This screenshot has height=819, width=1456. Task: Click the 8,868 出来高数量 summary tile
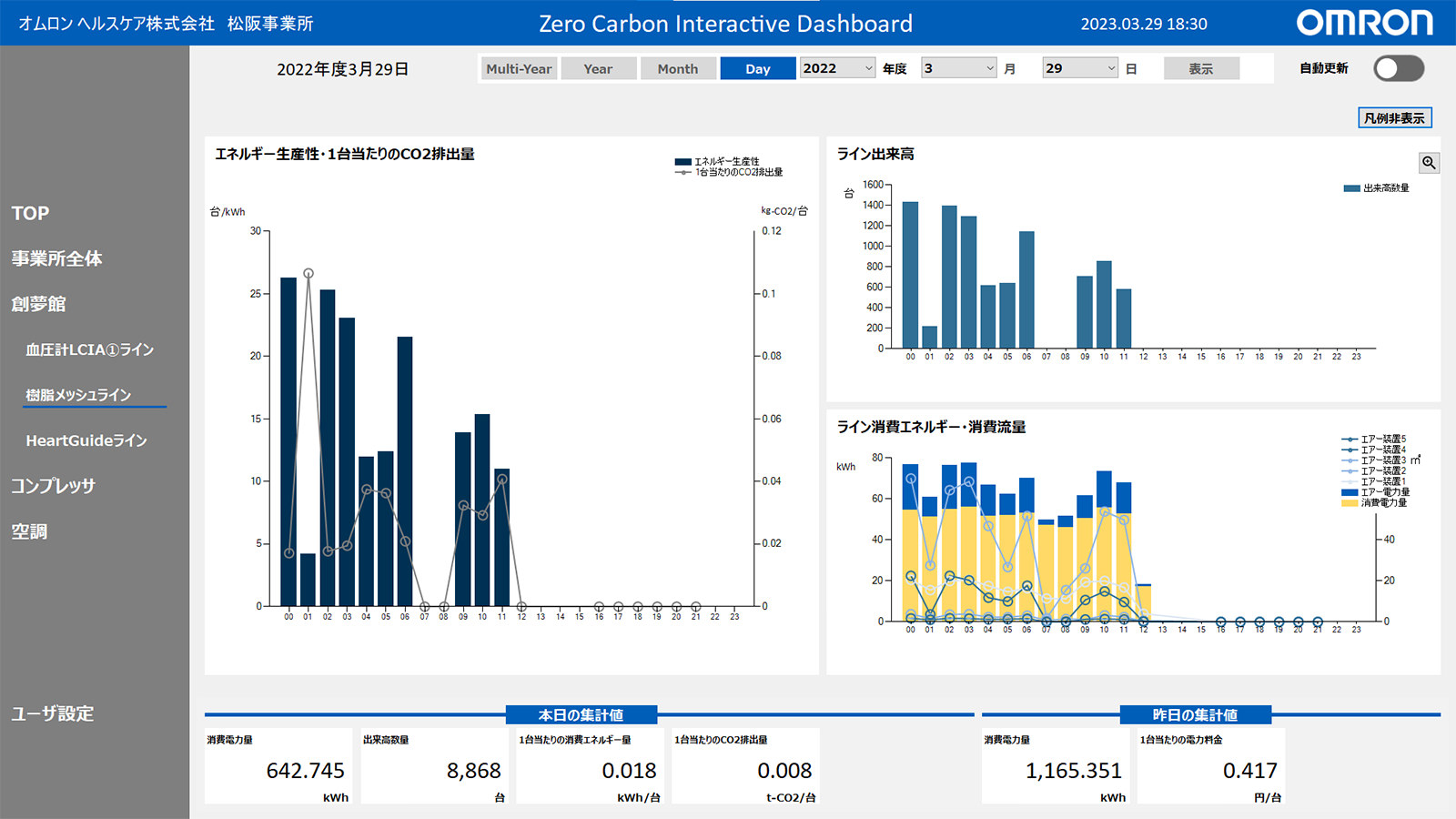(x=434, y=765)
